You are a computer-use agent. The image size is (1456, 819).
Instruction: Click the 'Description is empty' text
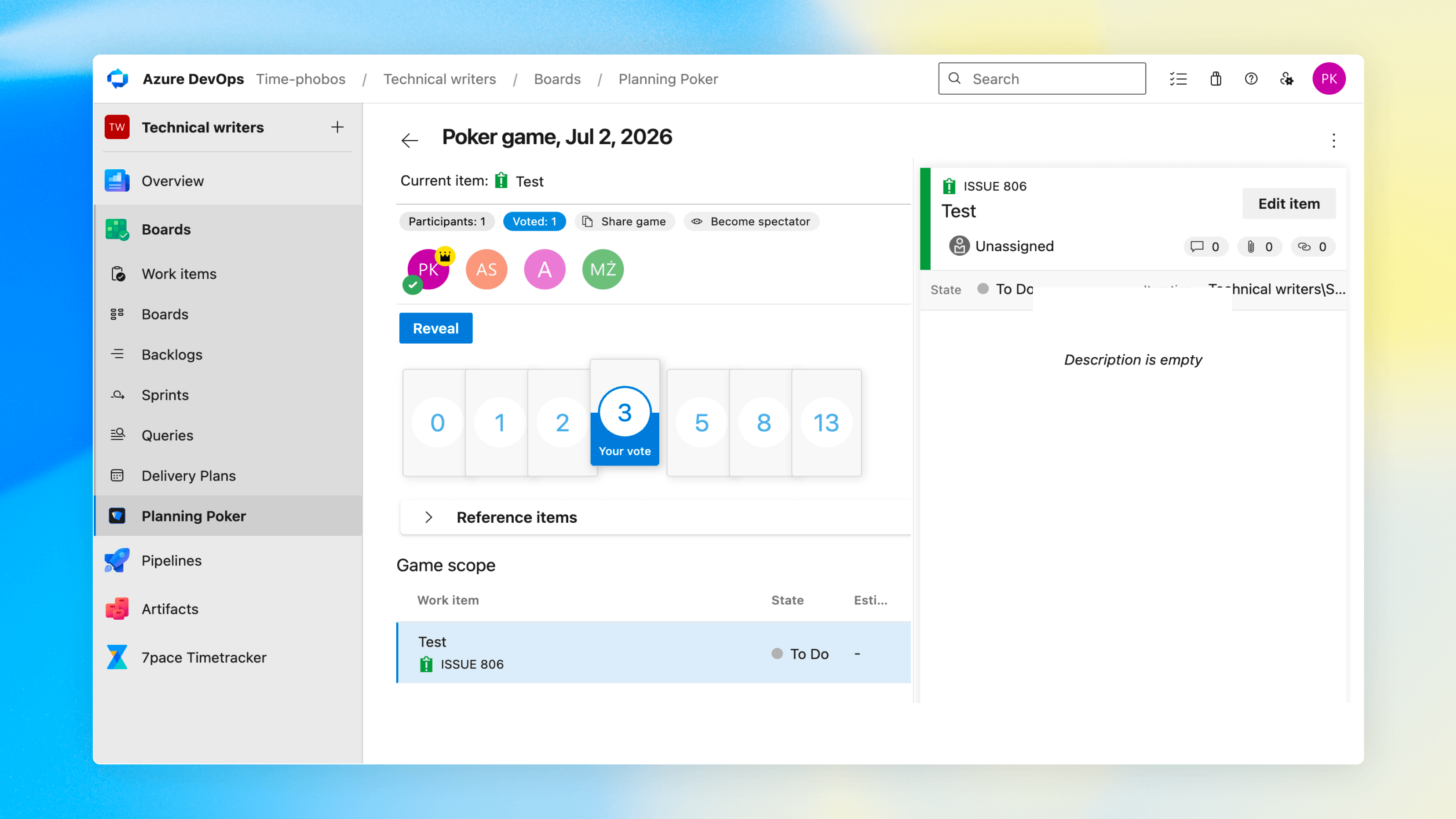(x=1132, y=359)
